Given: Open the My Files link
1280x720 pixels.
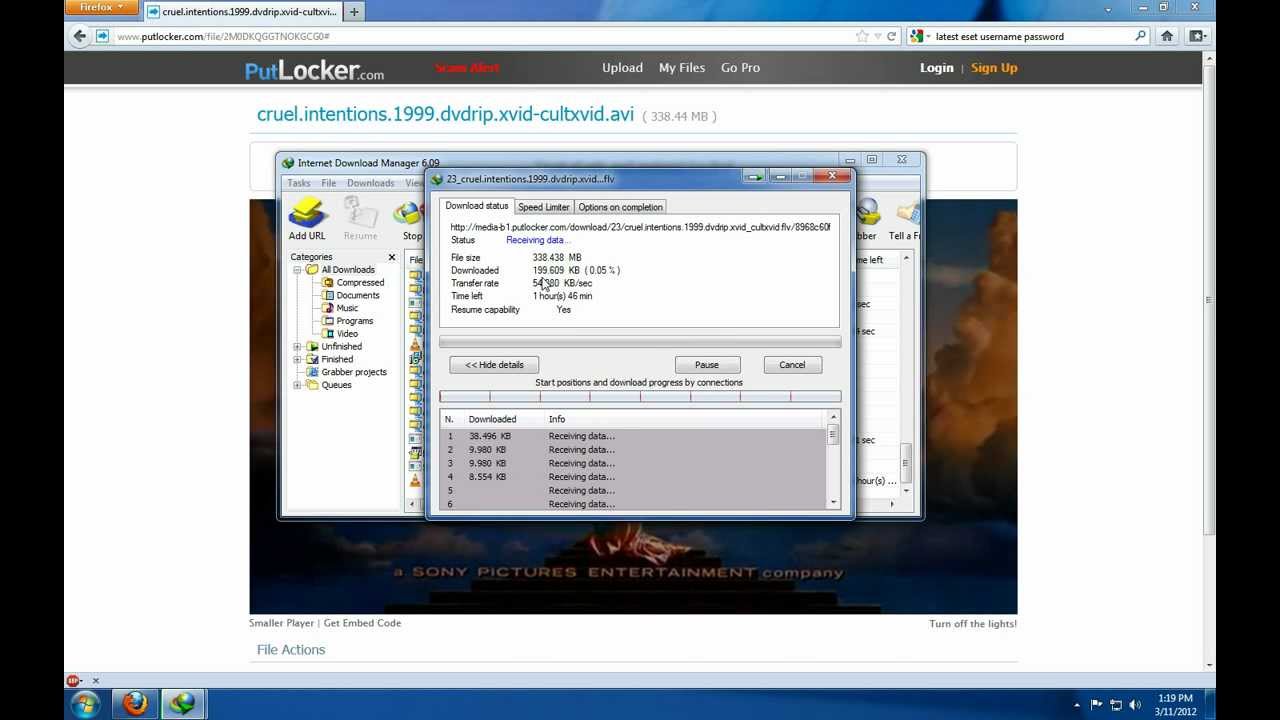Looking at the screenshot, I should tap(682, 68).
